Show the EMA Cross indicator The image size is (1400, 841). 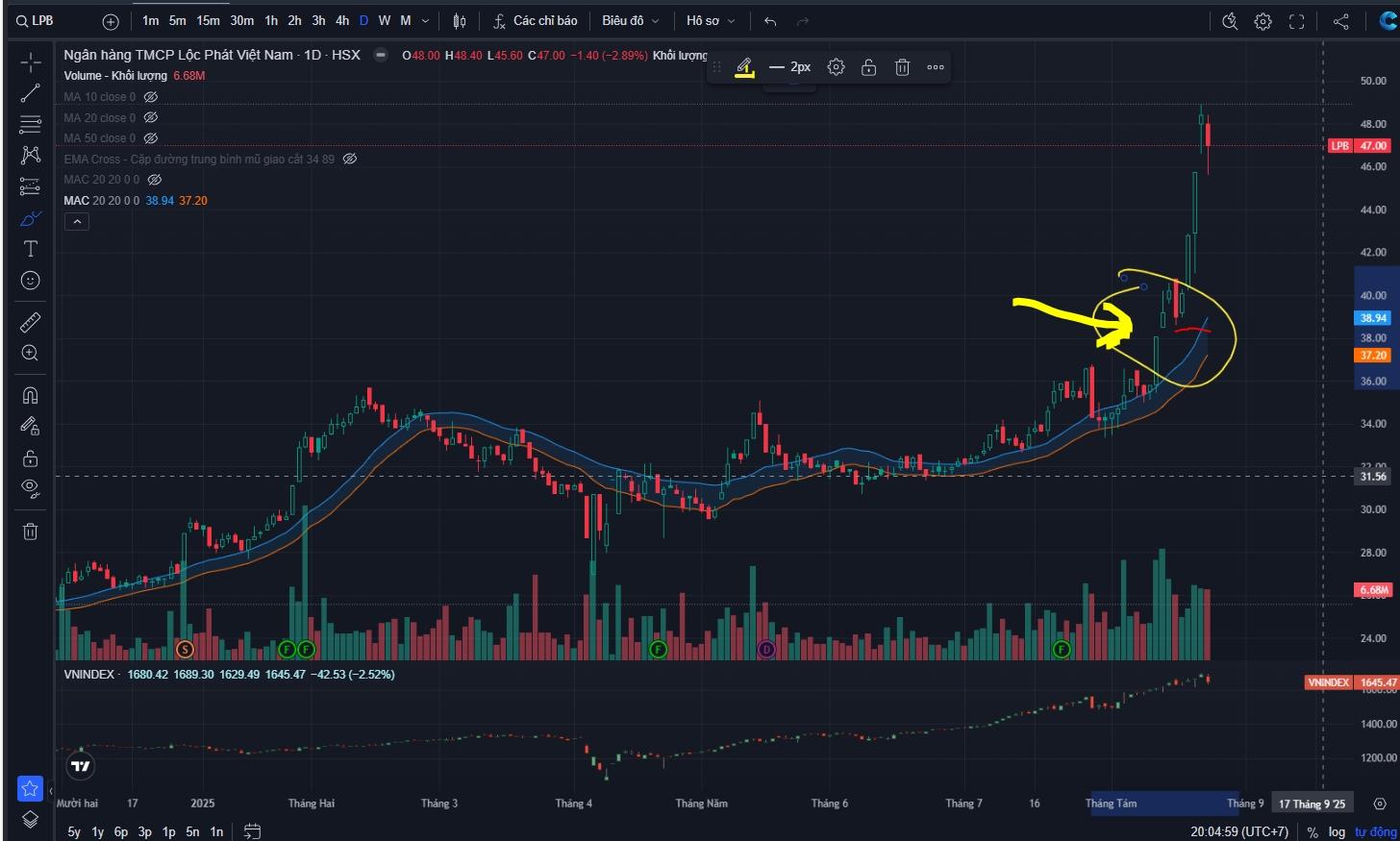350,159
